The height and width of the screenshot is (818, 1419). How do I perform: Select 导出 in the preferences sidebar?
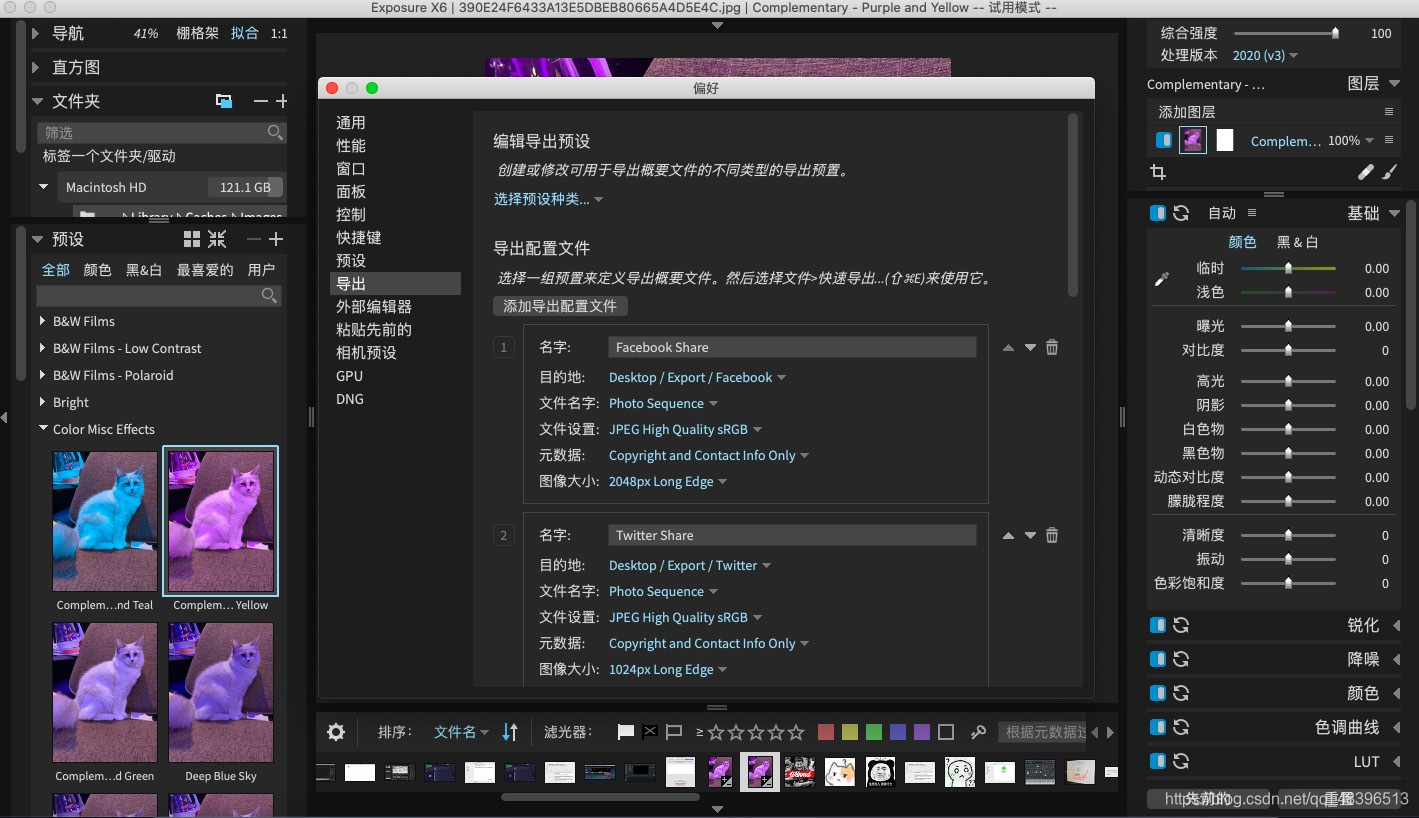click(x=349, y=283)
